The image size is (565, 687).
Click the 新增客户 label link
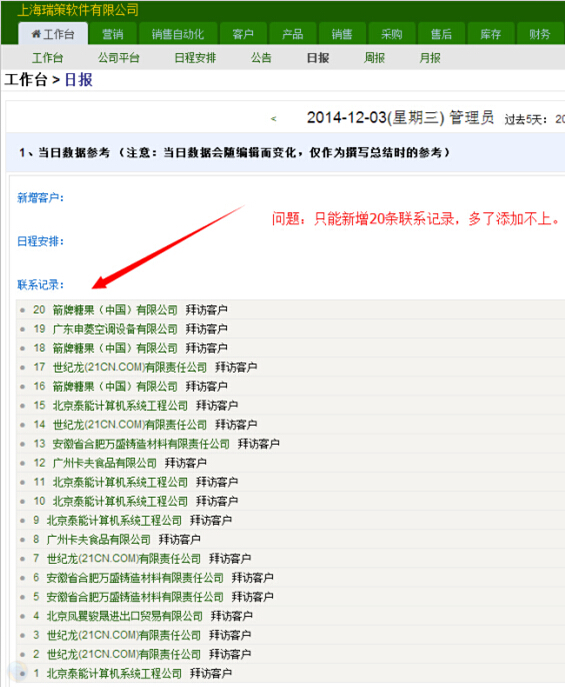click(40, 198)
